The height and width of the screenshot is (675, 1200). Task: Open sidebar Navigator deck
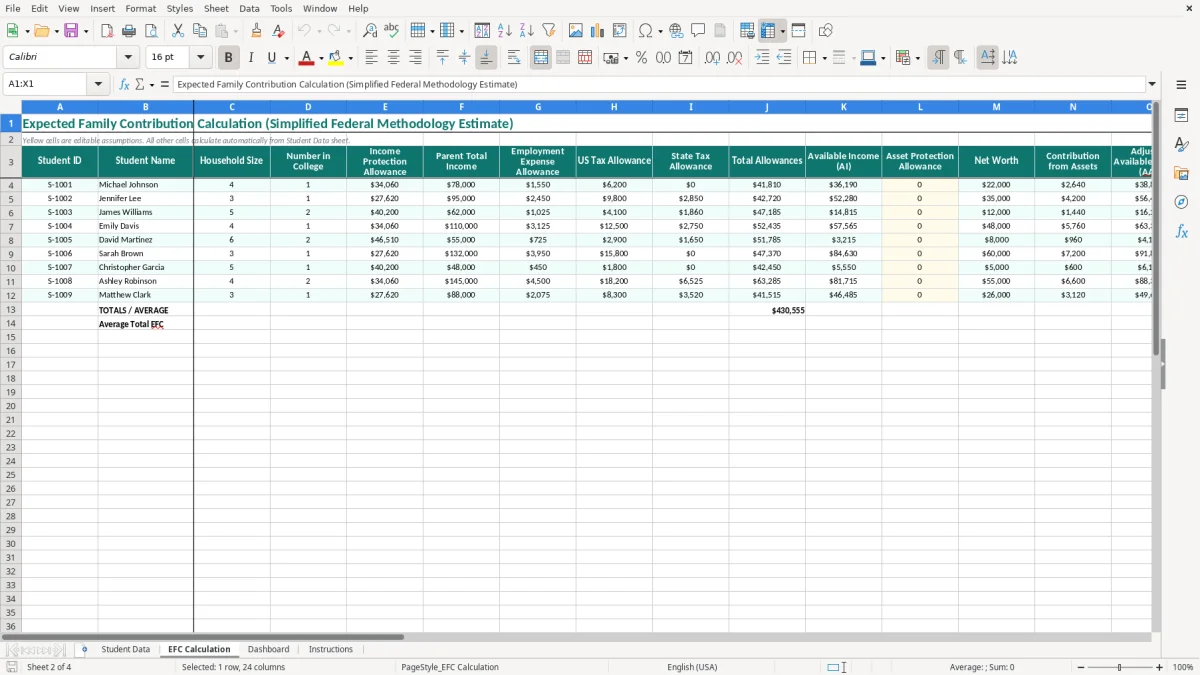point(1181,203)
